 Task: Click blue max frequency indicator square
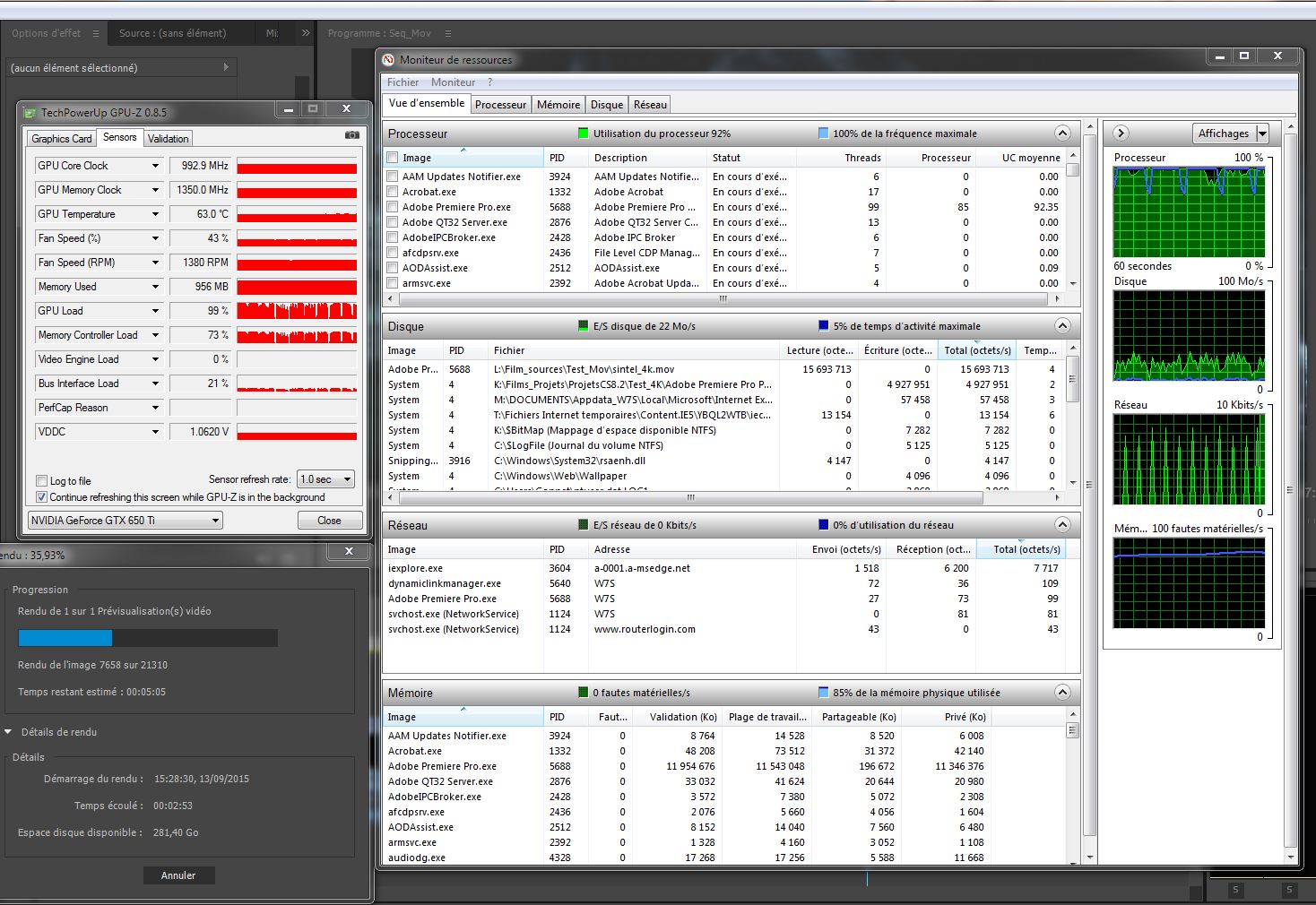pos(823,134)
